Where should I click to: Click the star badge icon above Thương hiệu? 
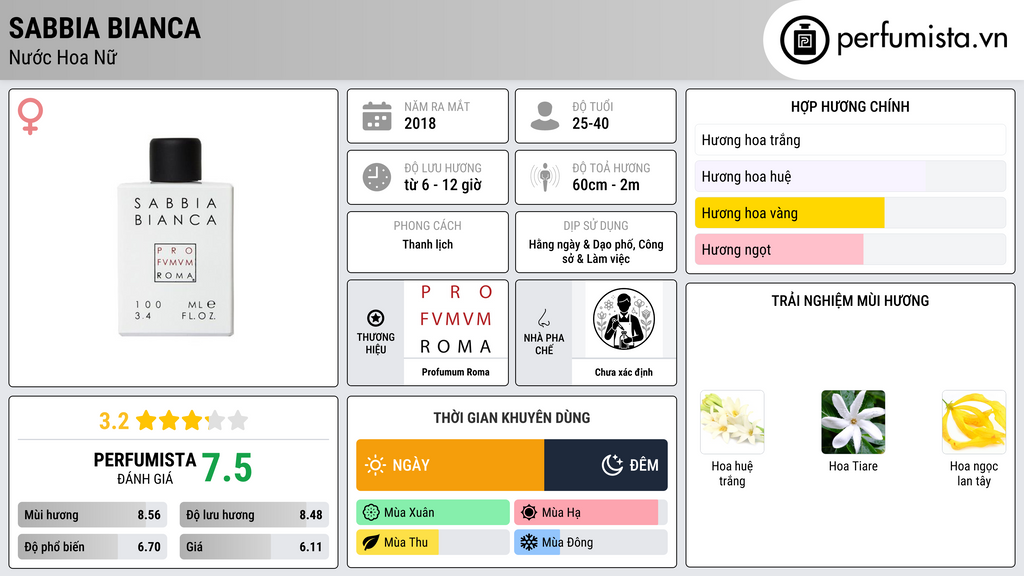click(376, 318)
